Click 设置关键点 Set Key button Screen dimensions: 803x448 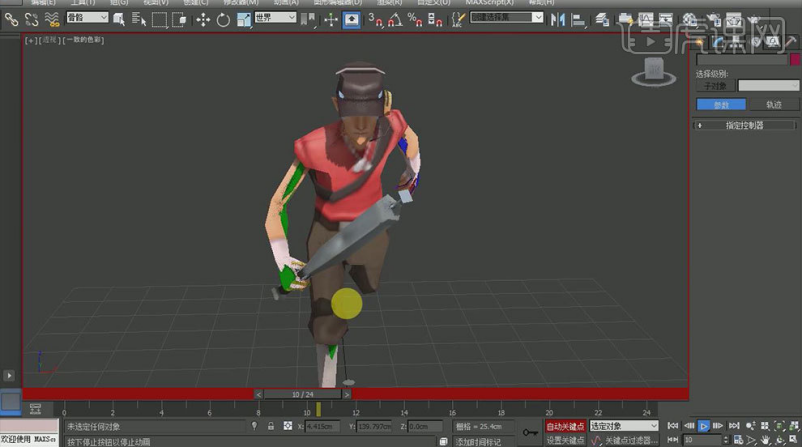[565, 440]
